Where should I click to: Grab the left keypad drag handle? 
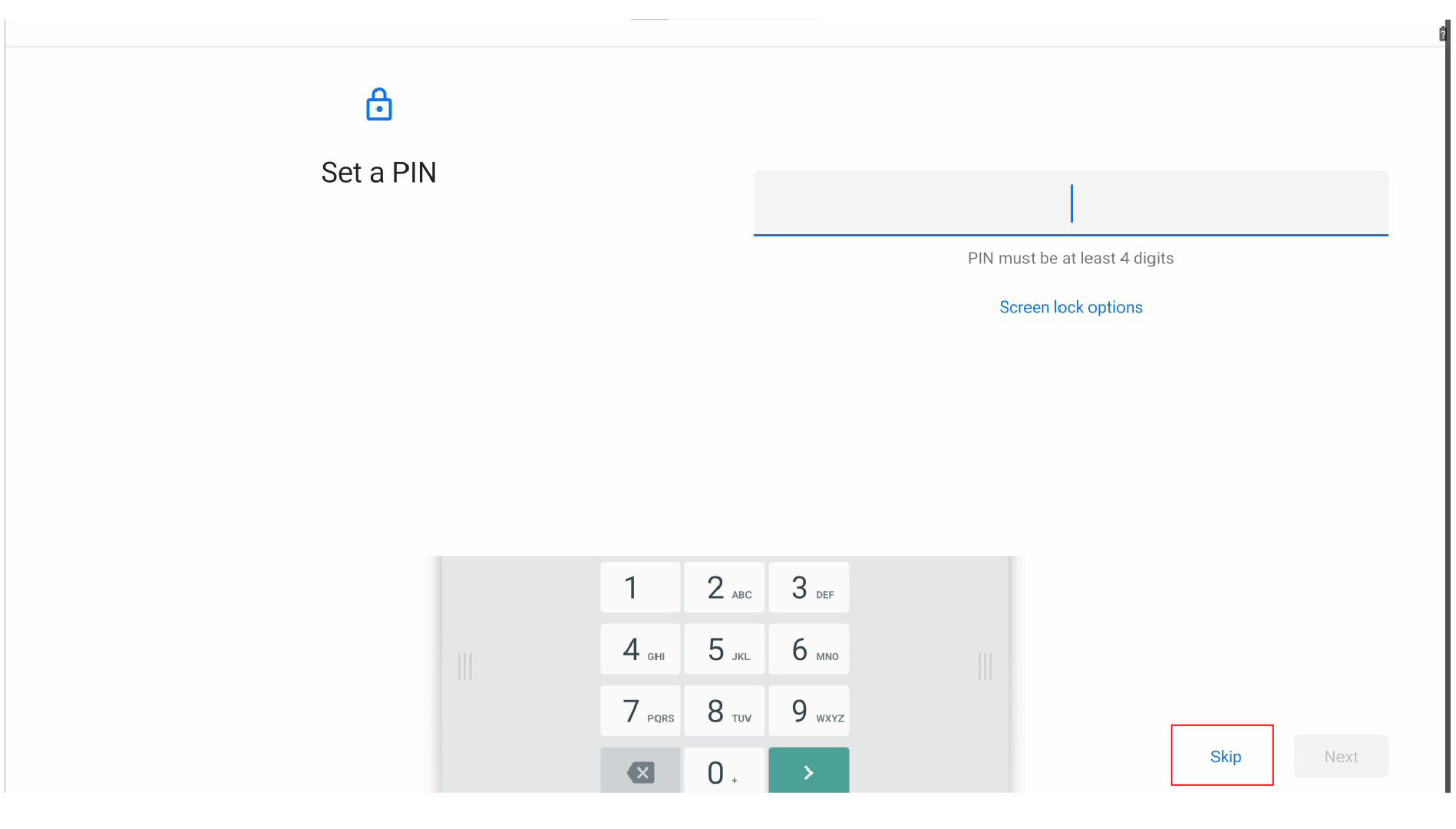point(465,666)
